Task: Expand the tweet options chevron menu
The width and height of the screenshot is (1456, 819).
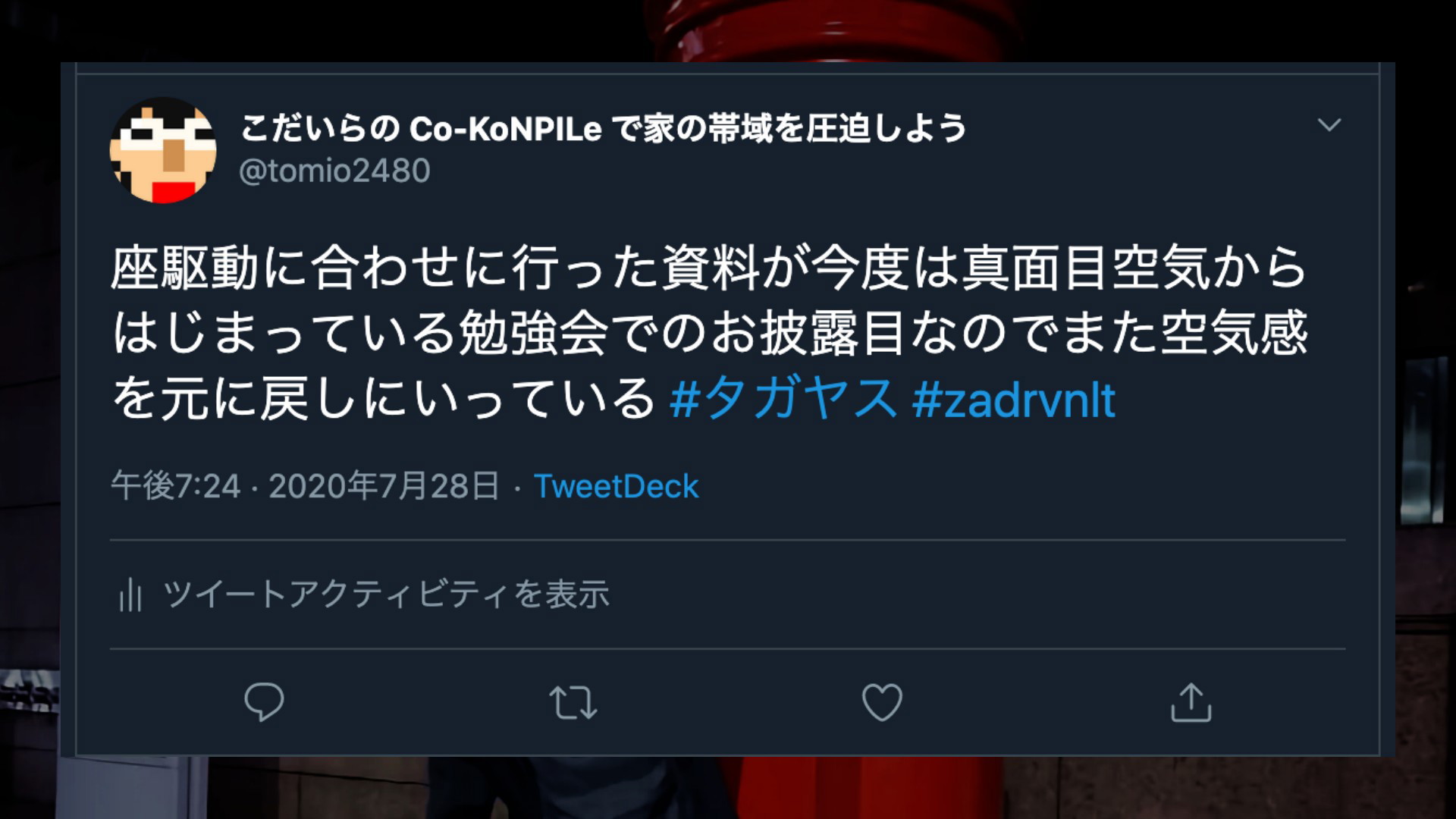Action: [1329, 124]
